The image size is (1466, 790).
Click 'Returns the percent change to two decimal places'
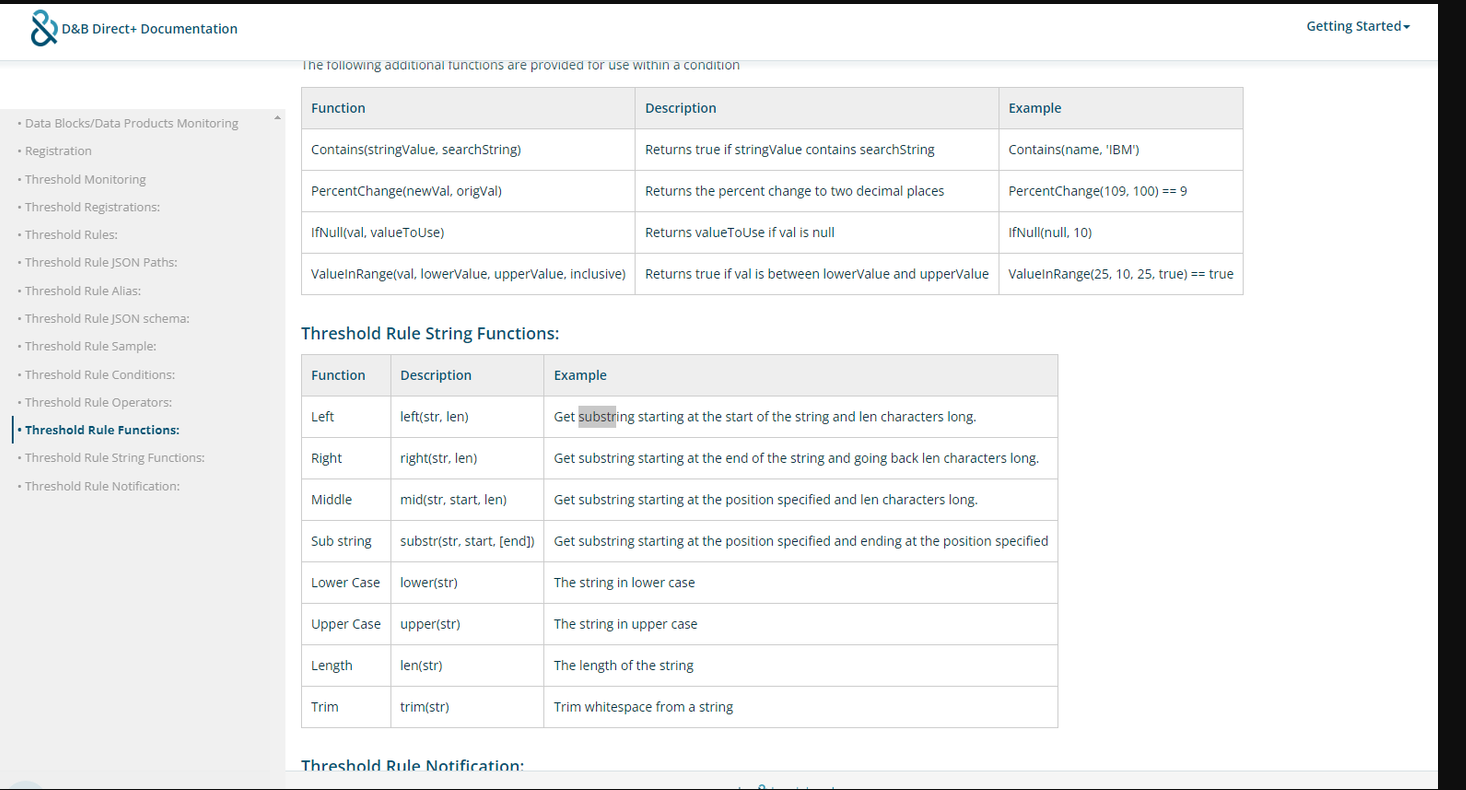[794, 191]
